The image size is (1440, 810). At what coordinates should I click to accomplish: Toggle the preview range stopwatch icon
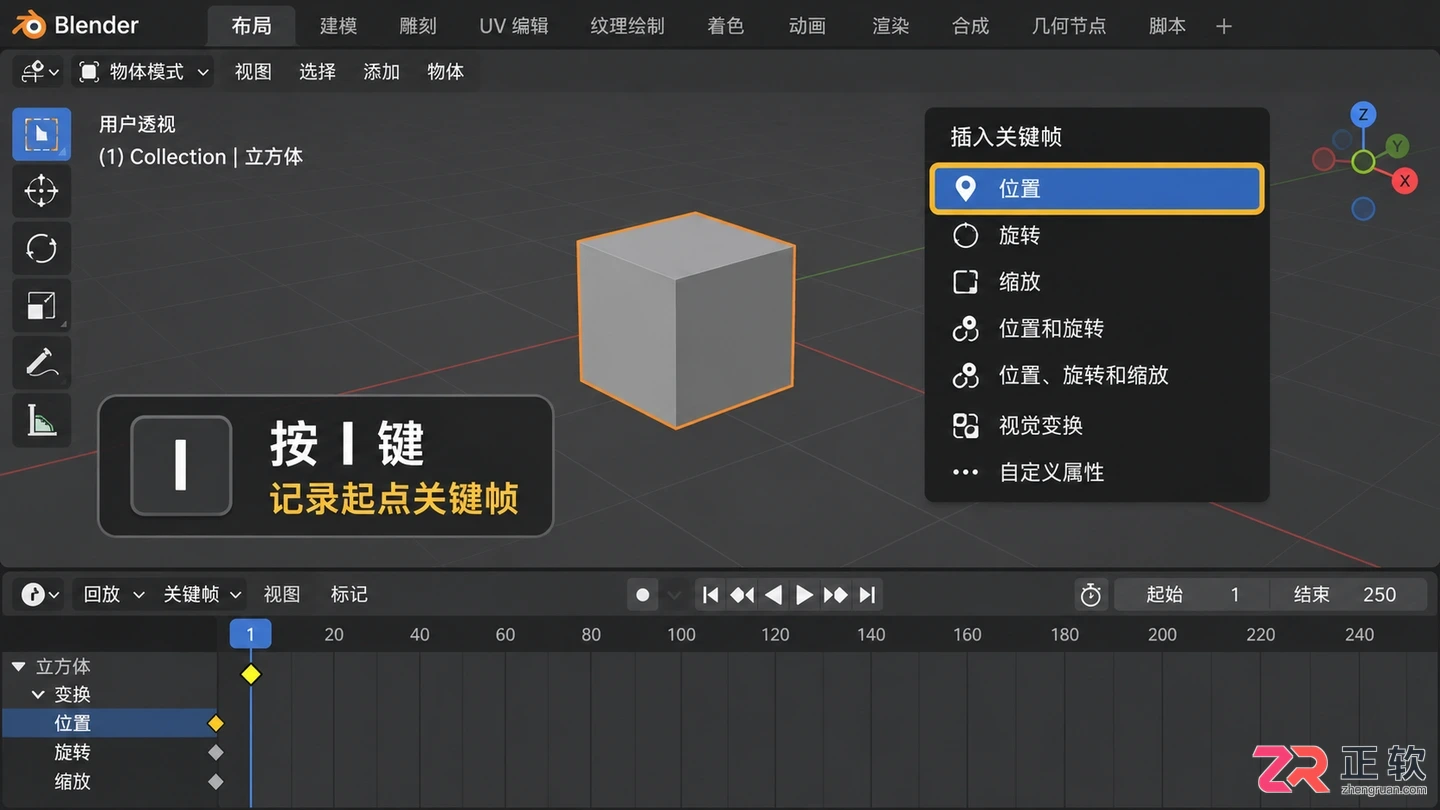pos(1091,595)
